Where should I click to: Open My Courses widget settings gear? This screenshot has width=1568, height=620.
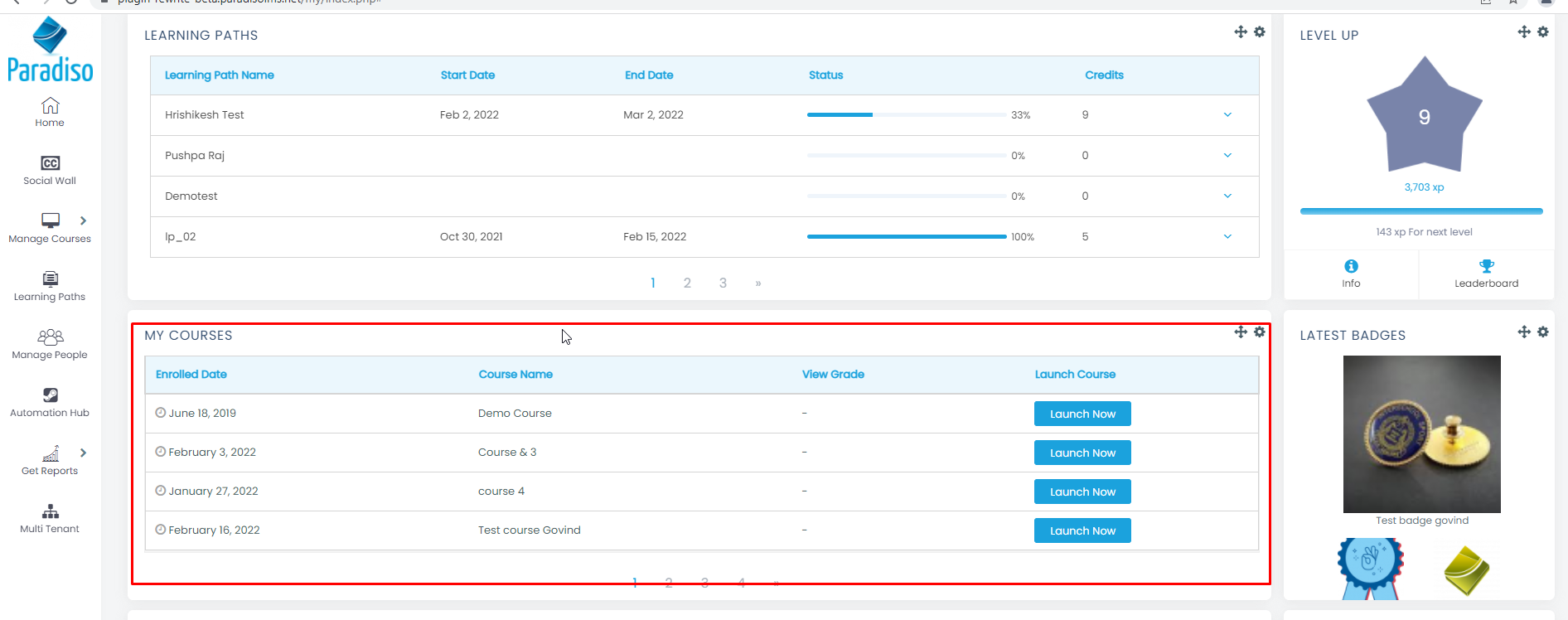pyautogui.click(x=1259, y=332)
